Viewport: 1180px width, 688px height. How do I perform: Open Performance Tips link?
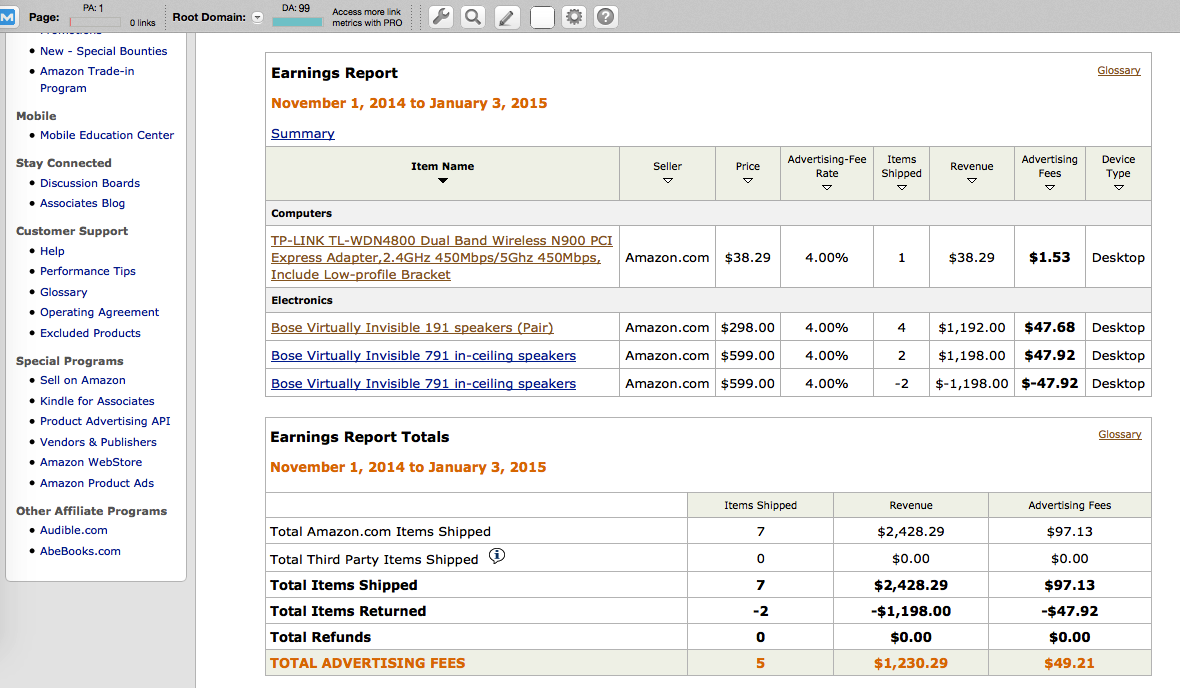click(x=87, y=271)
